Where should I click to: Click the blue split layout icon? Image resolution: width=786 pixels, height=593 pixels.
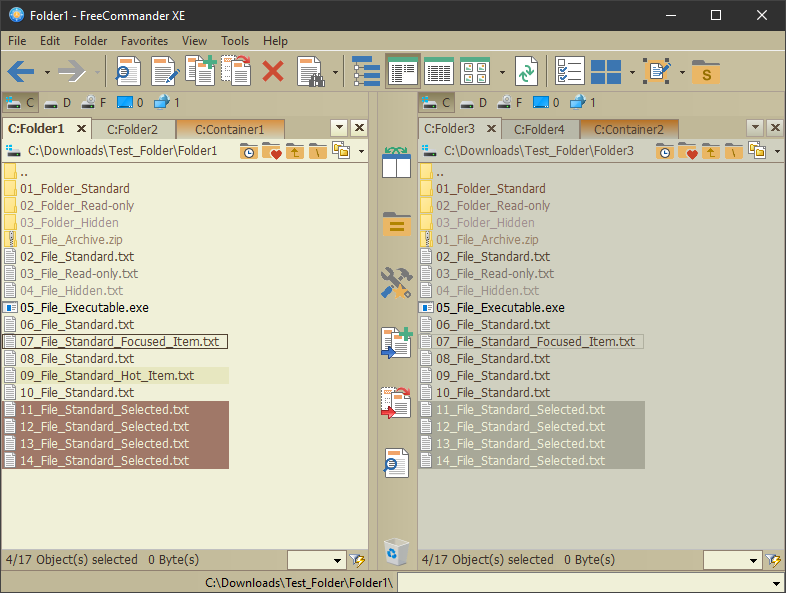tap(606, 71)
